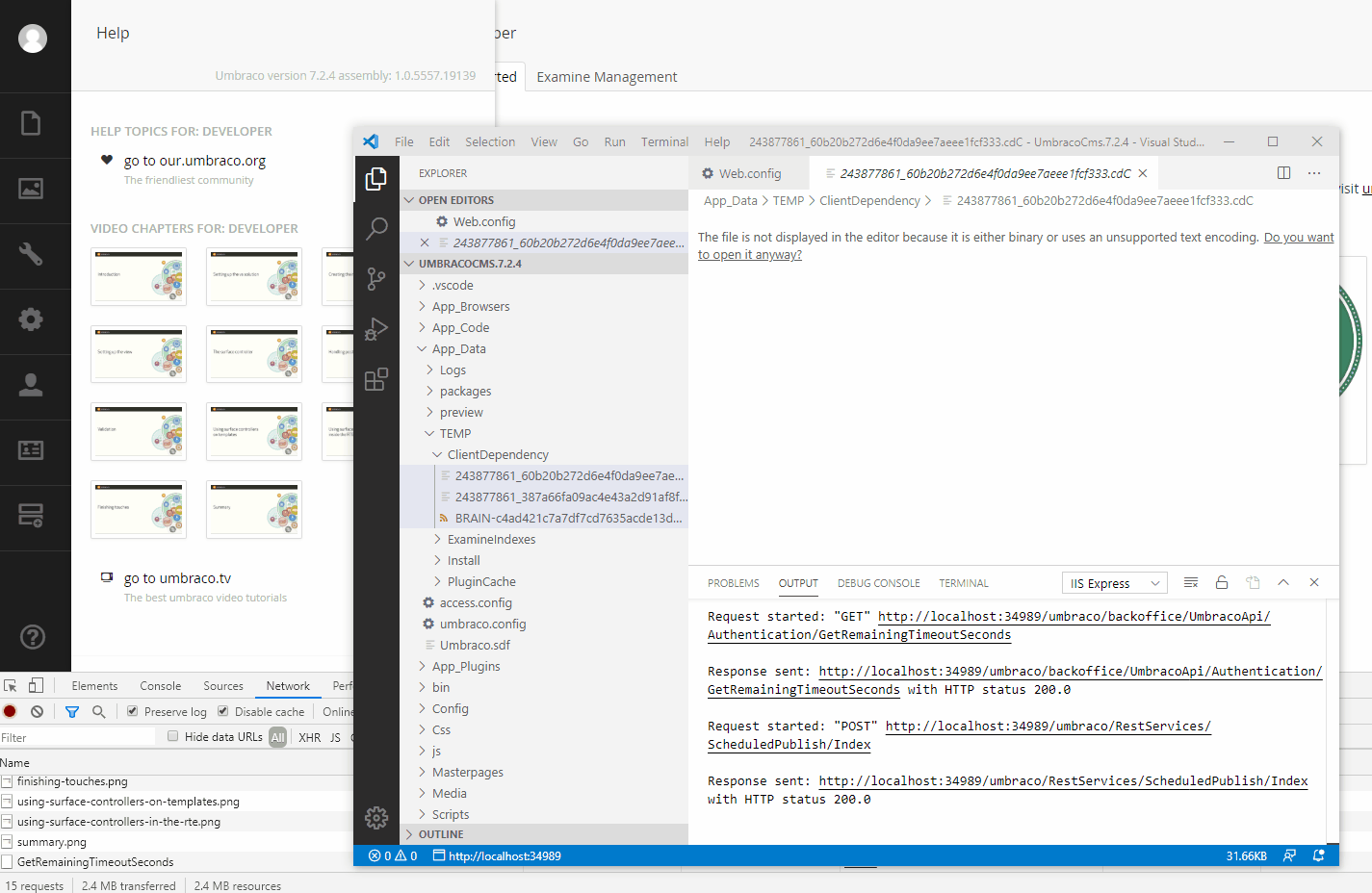Image resolution: width=1372 pixels, height=893 pixels.
Task: Collapse the UMBRACOCMS.7.2.4 root folder
Action: pyautogui.click(x=544, y=264)
